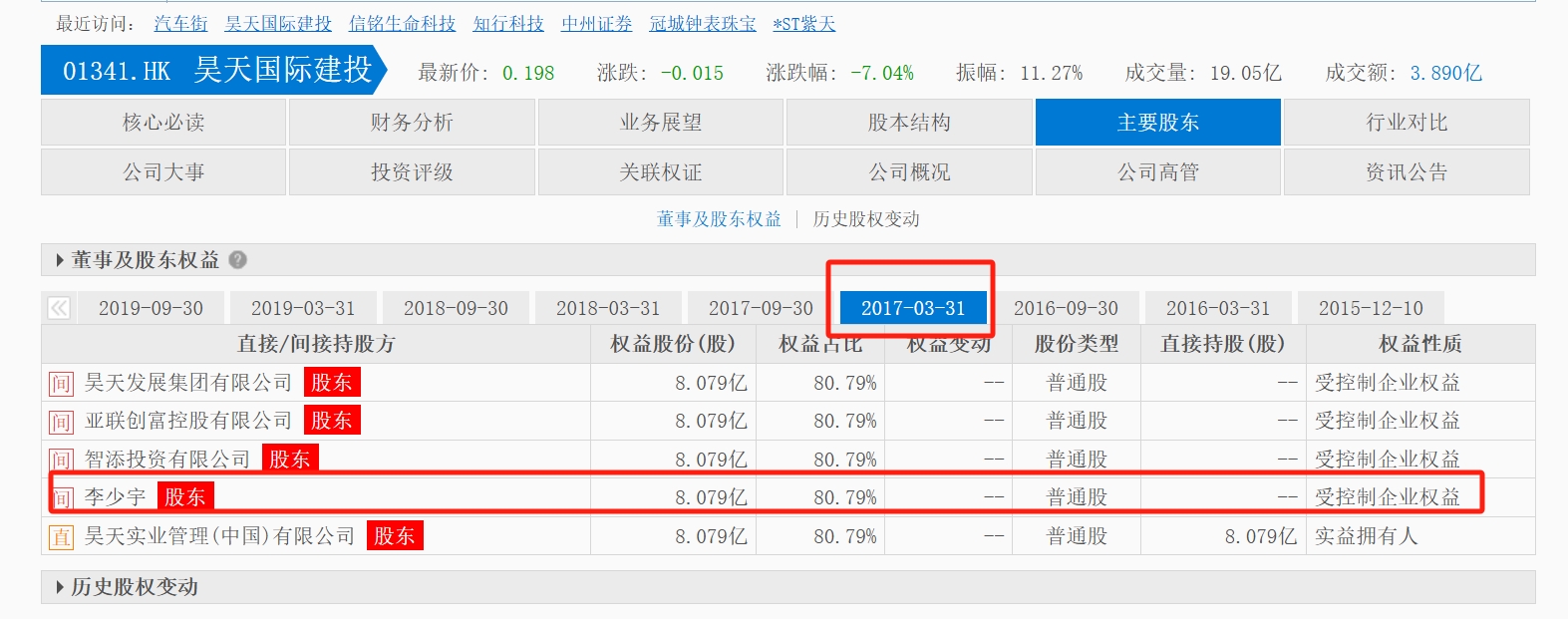This screenshot has height=619, width=1568.
Task: Click the 振幅 value 11.27%
Action: [1051, 73]
